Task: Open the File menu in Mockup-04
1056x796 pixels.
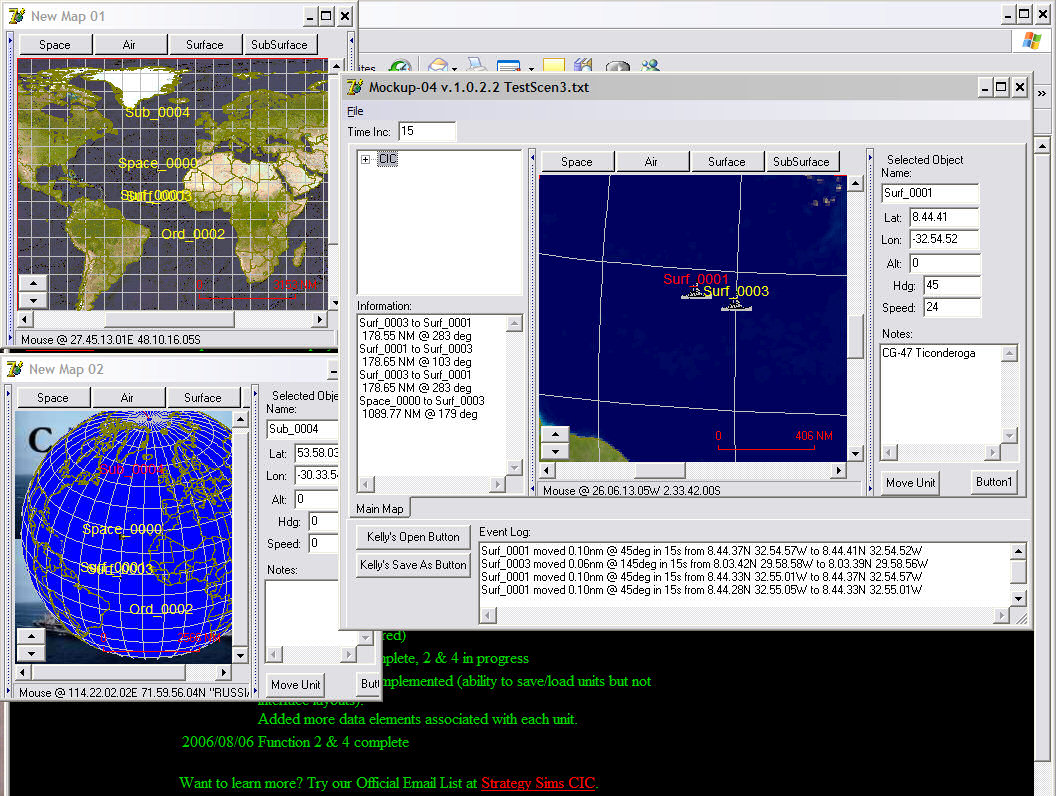Action: pyautogui.click(x=355, y=112)
